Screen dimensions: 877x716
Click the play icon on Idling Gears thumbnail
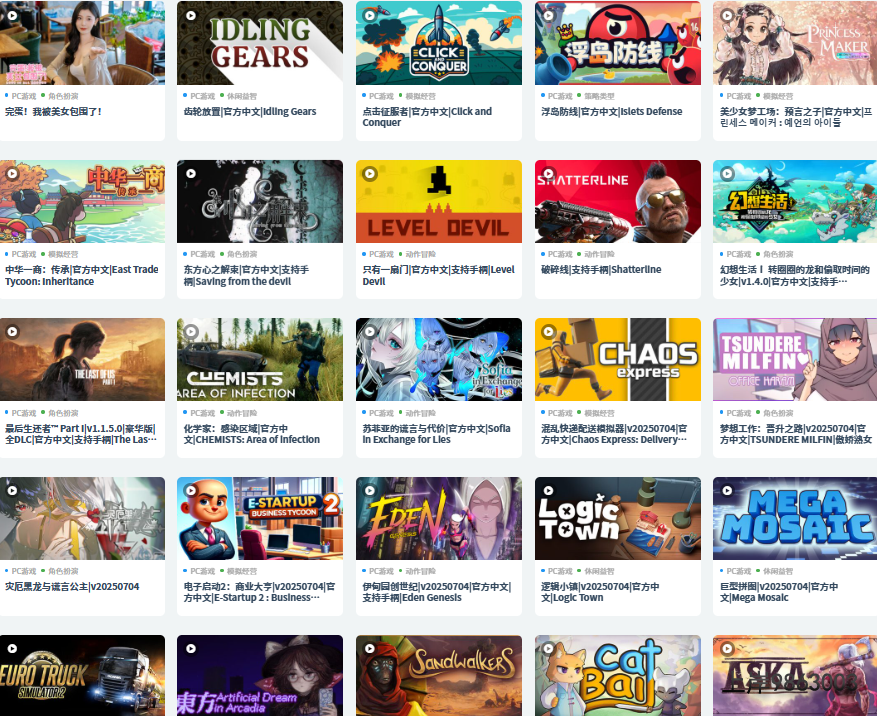pos(191,15)
